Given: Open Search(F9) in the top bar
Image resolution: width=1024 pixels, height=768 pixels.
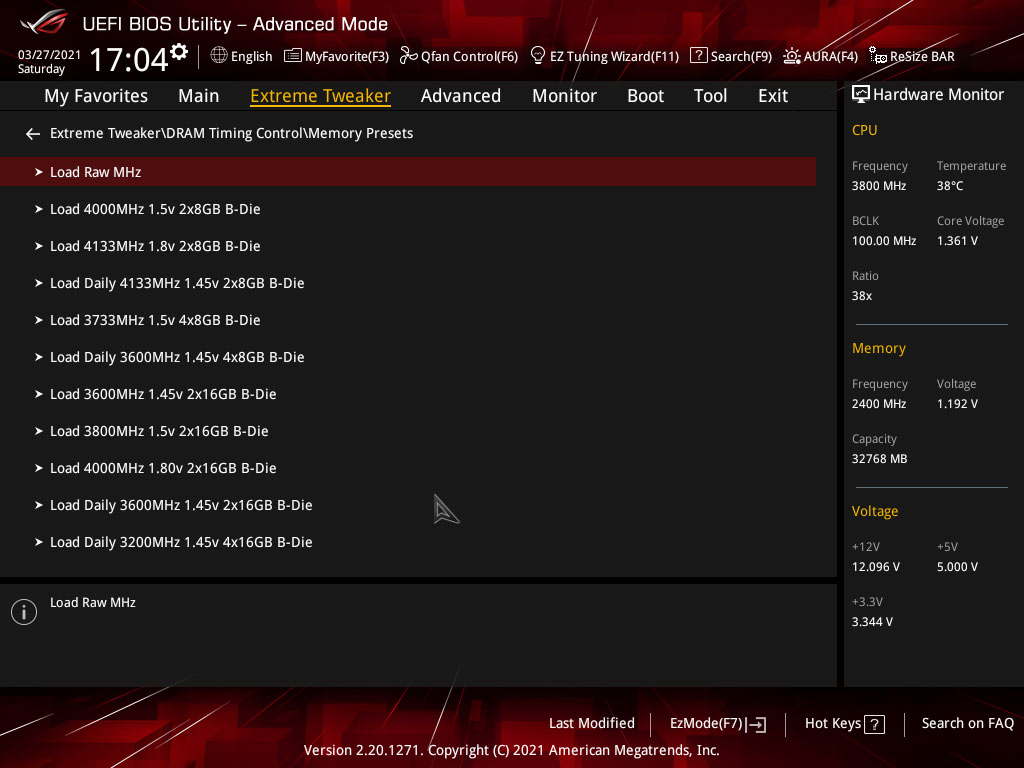Looking at the screenshot, I should (x=731, y=56).
